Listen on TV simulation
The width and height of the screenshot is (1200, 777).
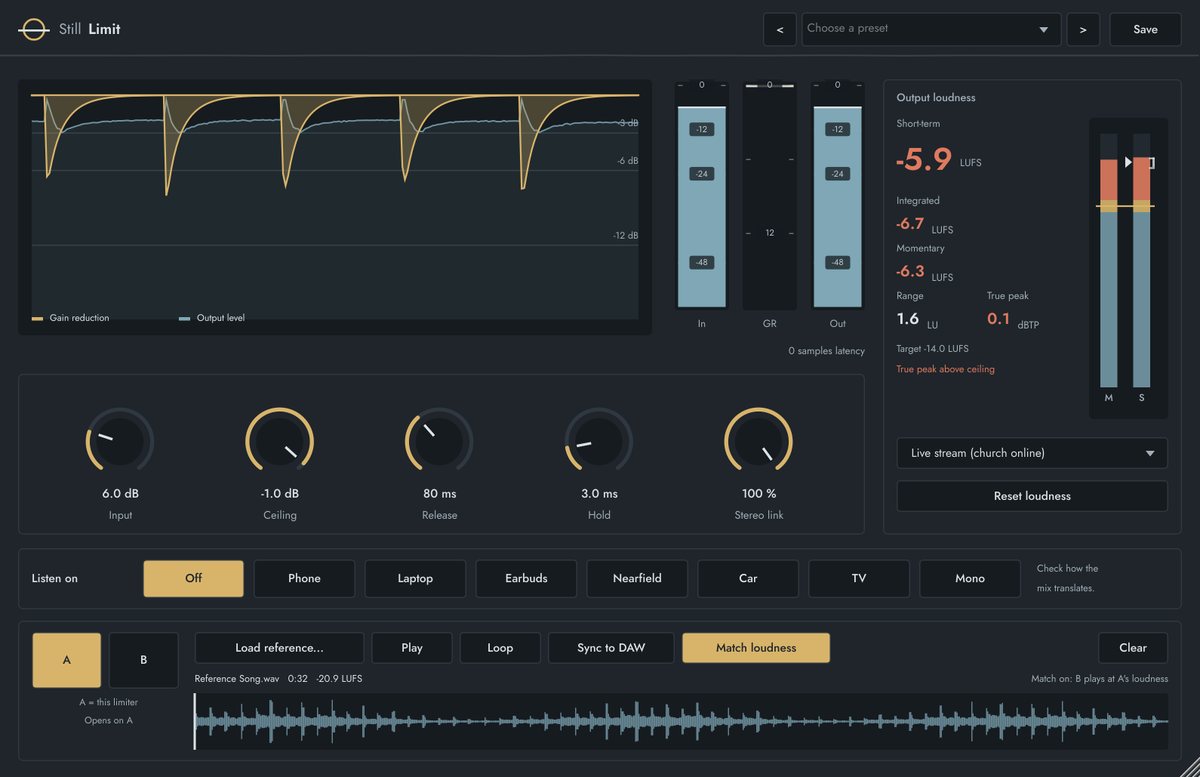click(859, 578)
